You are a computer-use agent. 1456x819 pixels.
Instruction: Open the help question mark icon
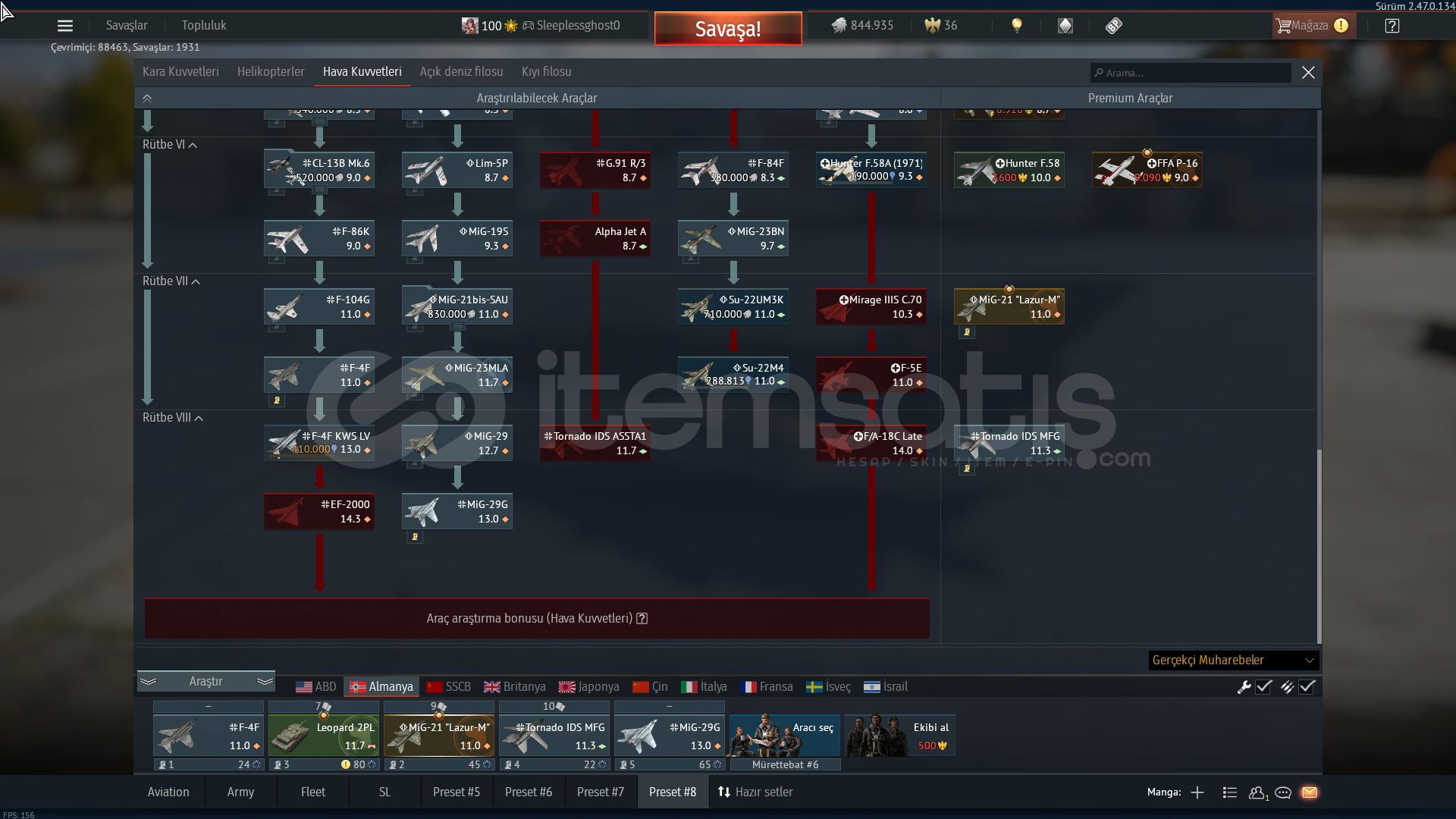[x=1392, y=26]
